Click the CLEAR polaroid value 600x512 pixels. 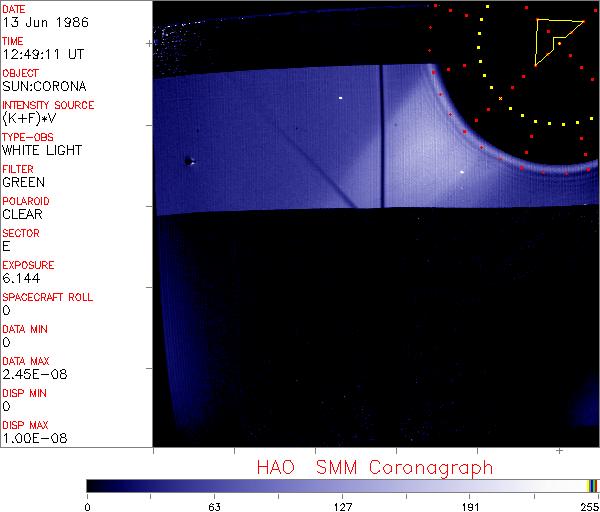pos(22,214)
